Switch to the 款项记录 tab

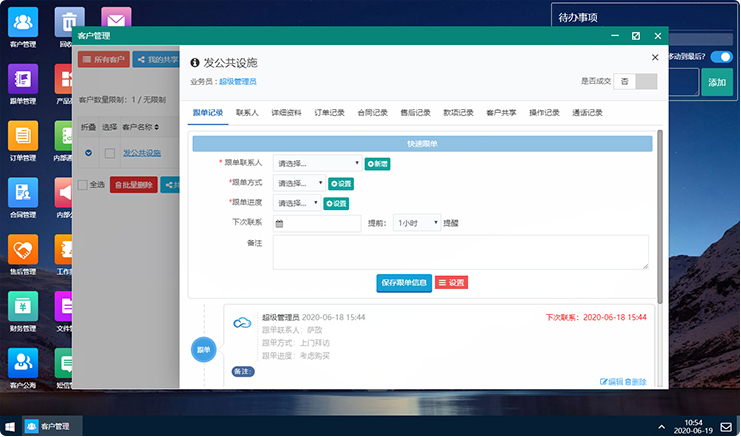click(x=458, y=112)
